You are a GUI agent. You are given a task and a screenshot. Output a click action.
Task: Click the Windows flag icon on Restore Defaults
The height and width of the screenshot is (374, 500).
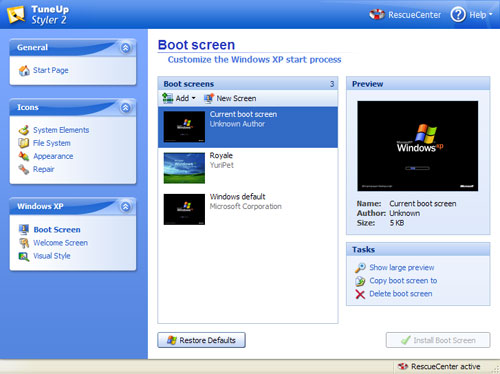pos(172,340)
